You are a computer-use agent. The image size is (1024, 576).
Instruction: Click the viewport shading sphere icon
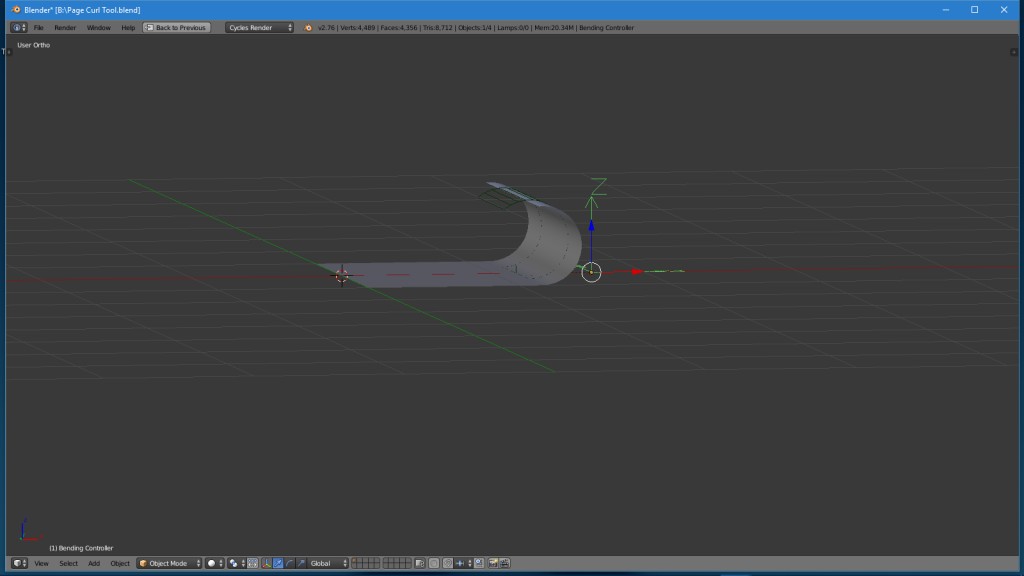212,562
